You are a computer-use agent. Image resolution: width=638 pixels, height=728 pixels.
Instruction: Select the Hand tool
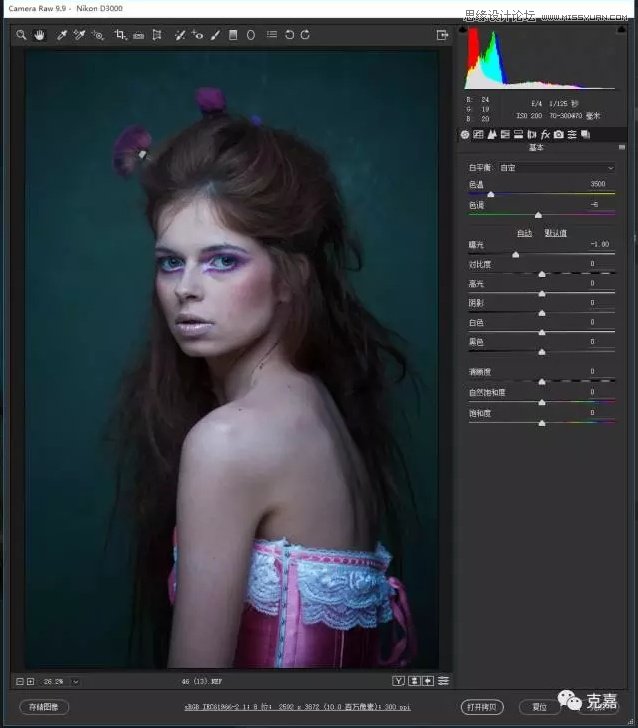tap(40, 35)
